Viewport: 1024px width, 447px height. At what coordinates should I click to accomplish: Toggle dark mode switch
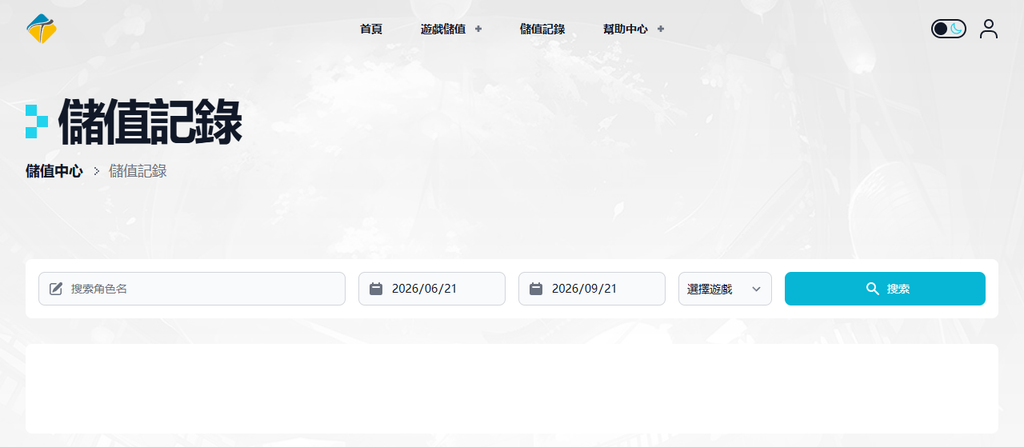pyautogui.click(x=948, y=29)
